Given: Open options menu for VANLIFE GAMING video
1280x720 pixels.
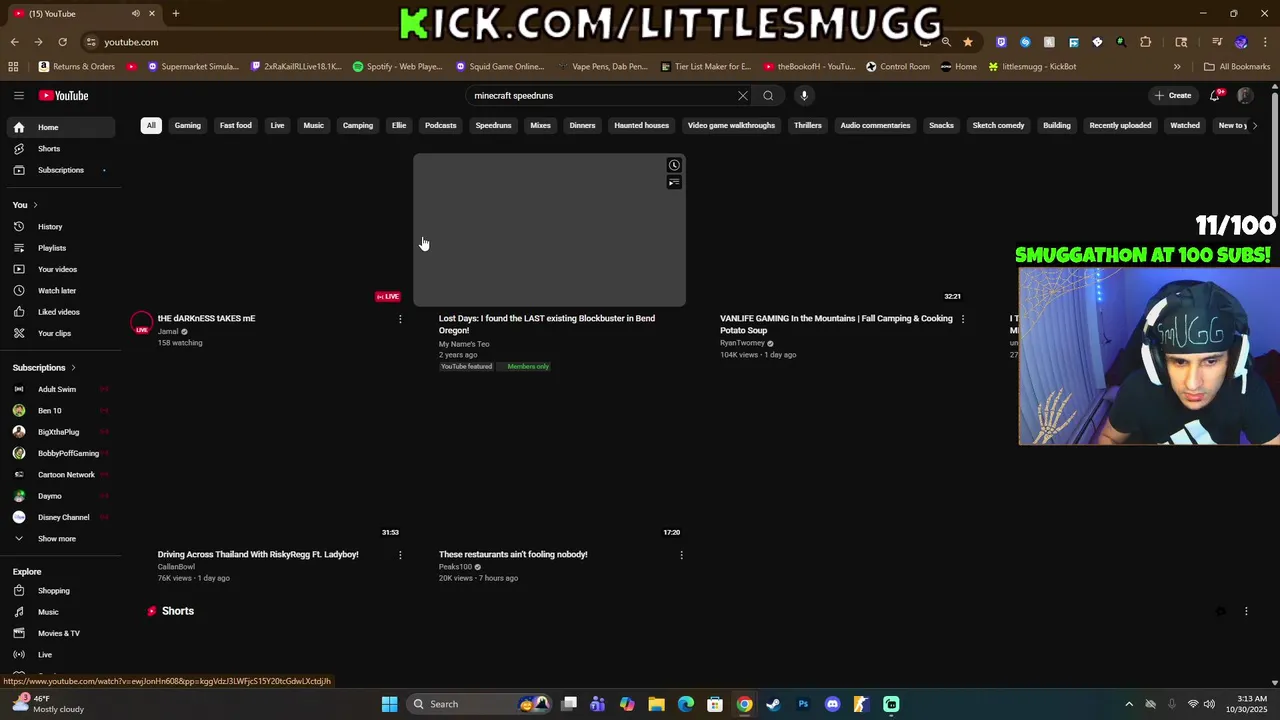Looking at the screenshot, I should 962,319.
